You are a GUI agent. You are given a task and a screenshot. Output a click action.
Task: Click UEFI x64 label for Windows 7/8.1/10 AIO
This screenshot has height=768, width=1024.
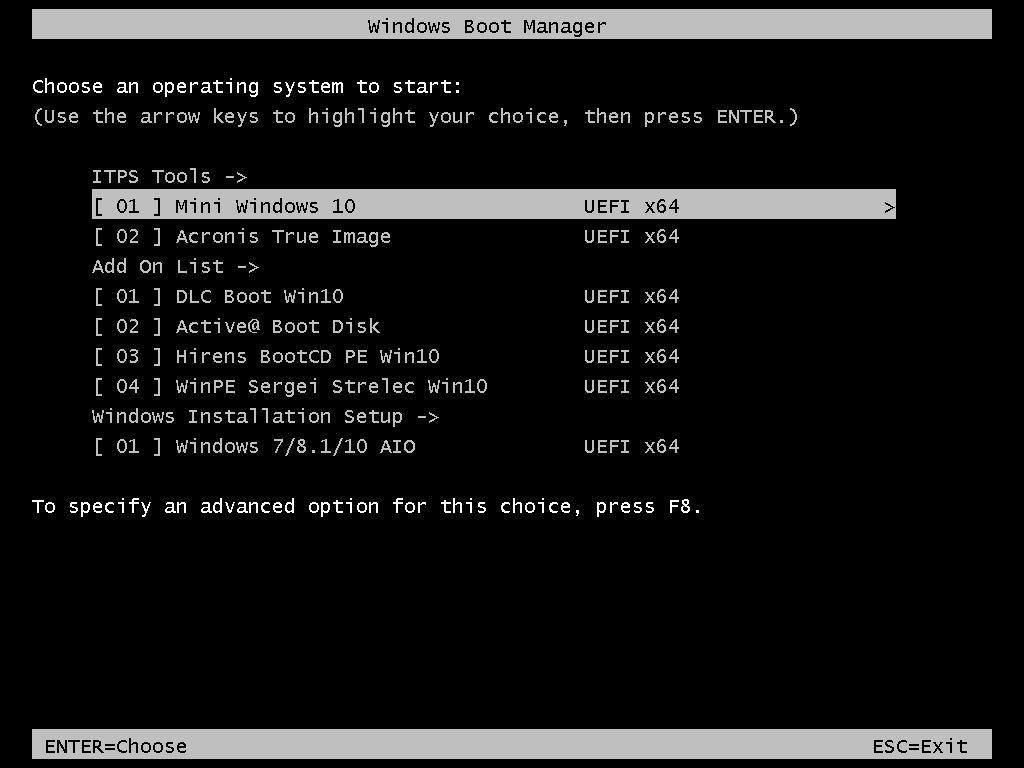[x=632, y=446]
